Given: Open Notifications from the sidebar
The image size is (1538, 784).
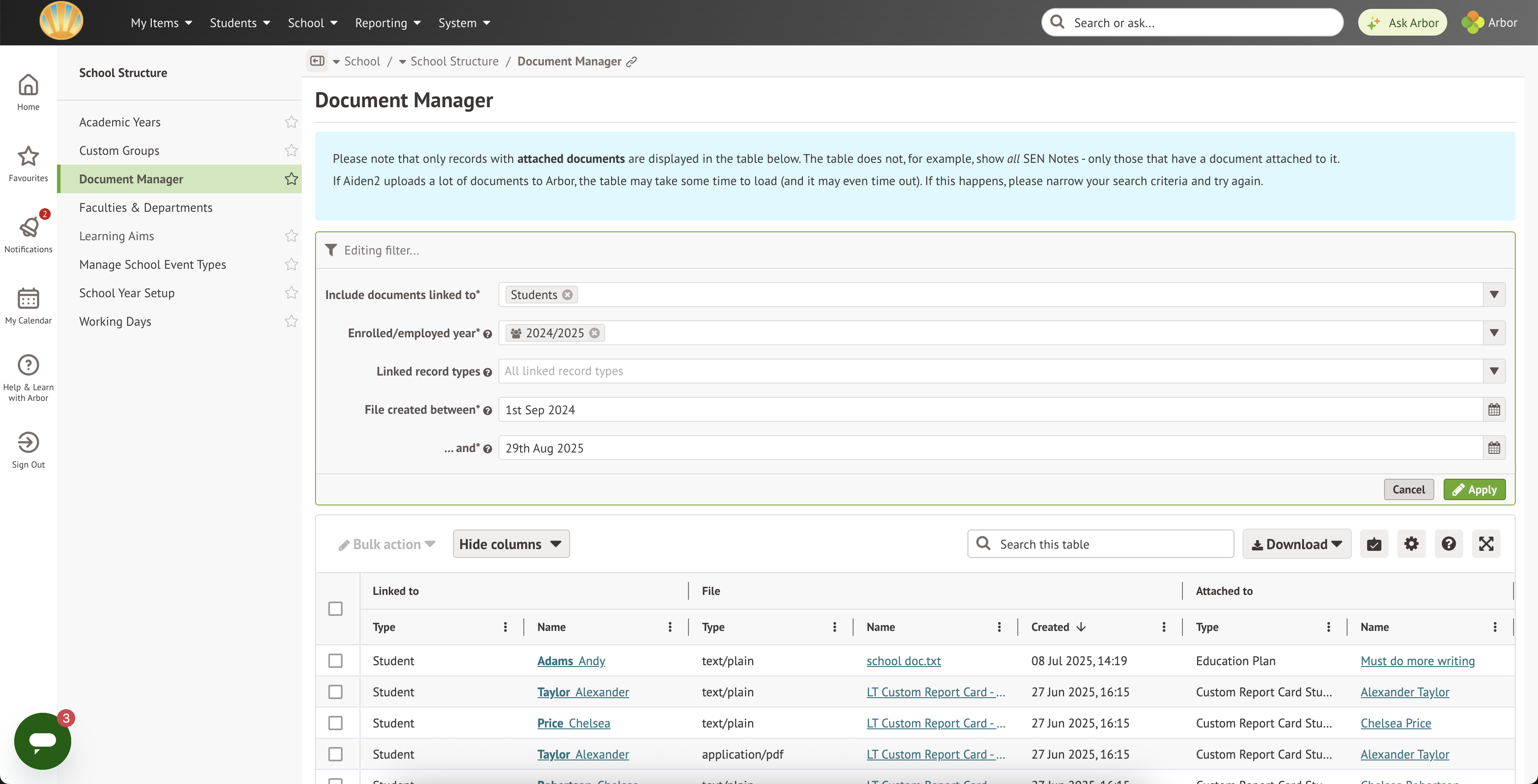Looking at the screenshot, I should (28, 233).
